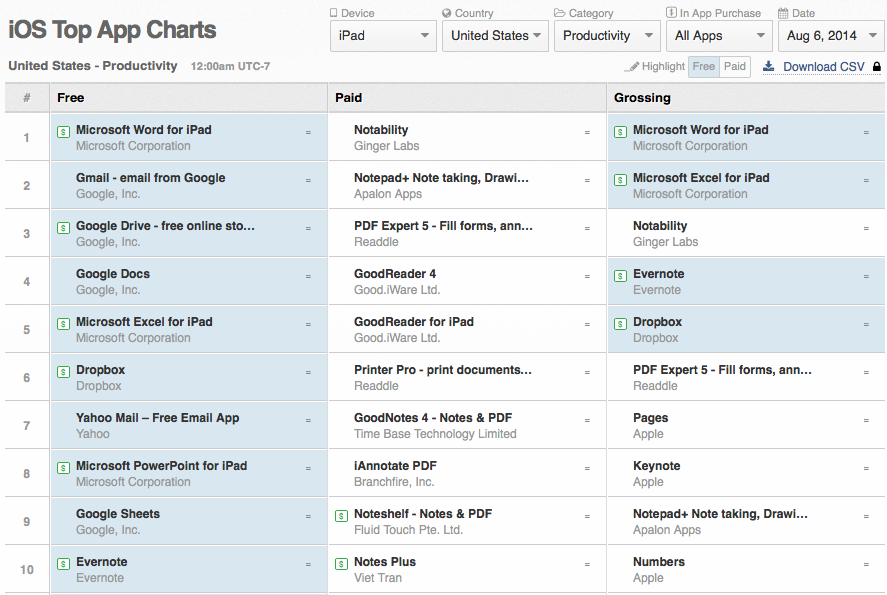The image size is (887, 595).
Task: Click the iOS Top App Charts heading
Action: click(112, 30)
